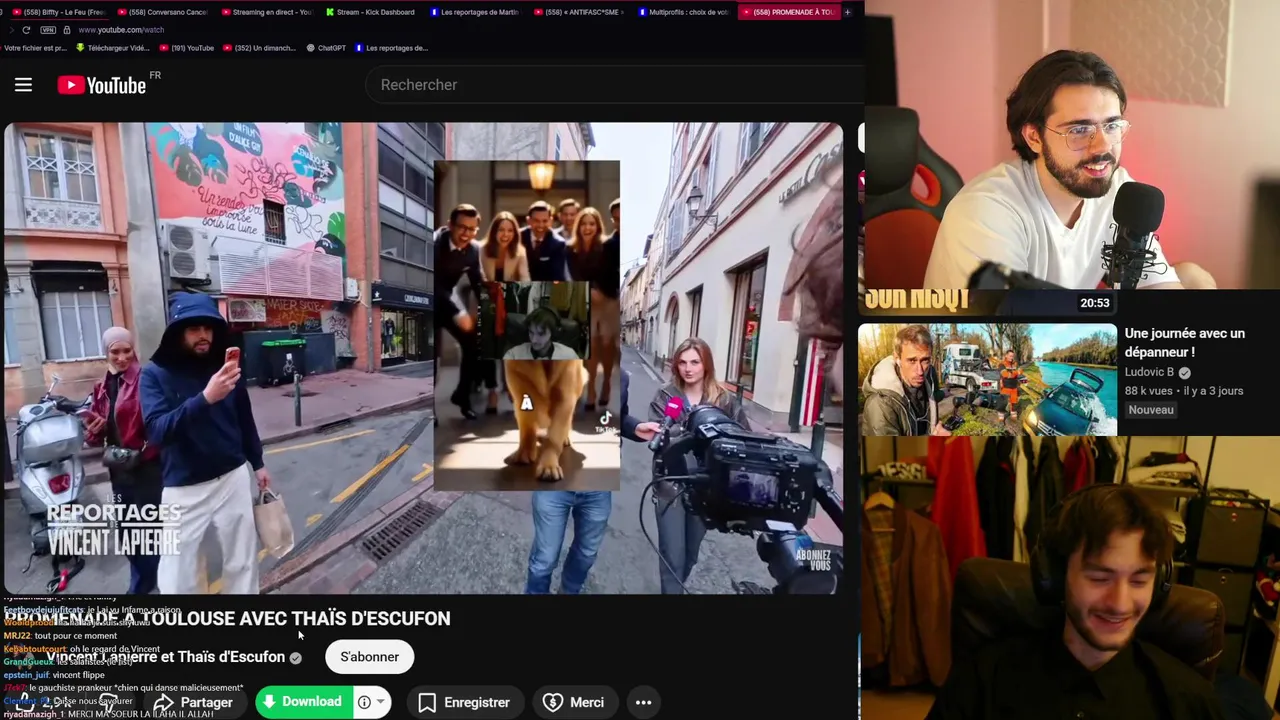This screenshot has height=720, width=1280.
Task: Click the main video player area
Action: pyautogui.click(x=422, y=358)
